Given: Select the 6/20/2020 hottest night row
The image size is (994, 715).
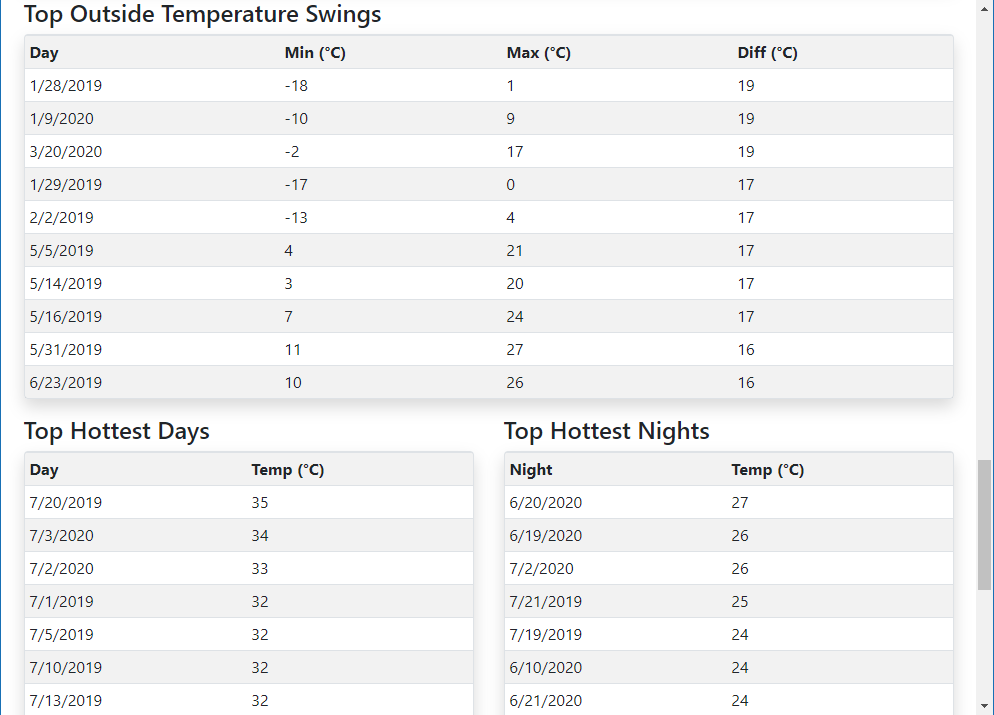Looking at the screenshot, I should (x=546, y=503).
